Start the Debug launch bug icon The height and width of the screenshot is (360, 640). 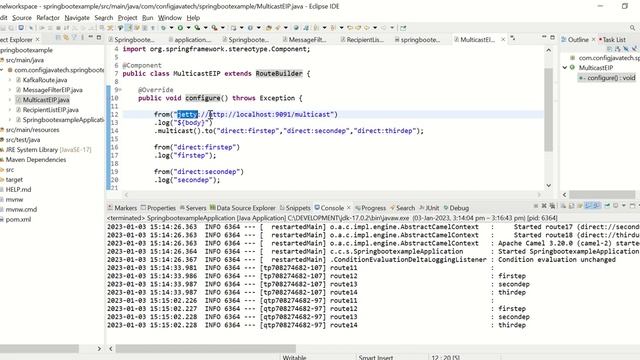[x=163, y=28]
